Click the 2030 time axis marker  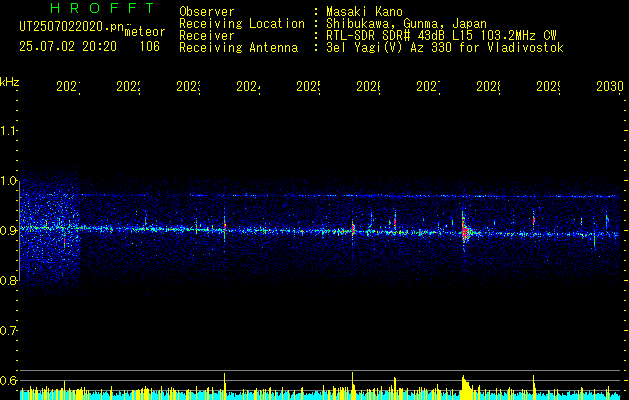pyautogui.click(x=610, y=86)
